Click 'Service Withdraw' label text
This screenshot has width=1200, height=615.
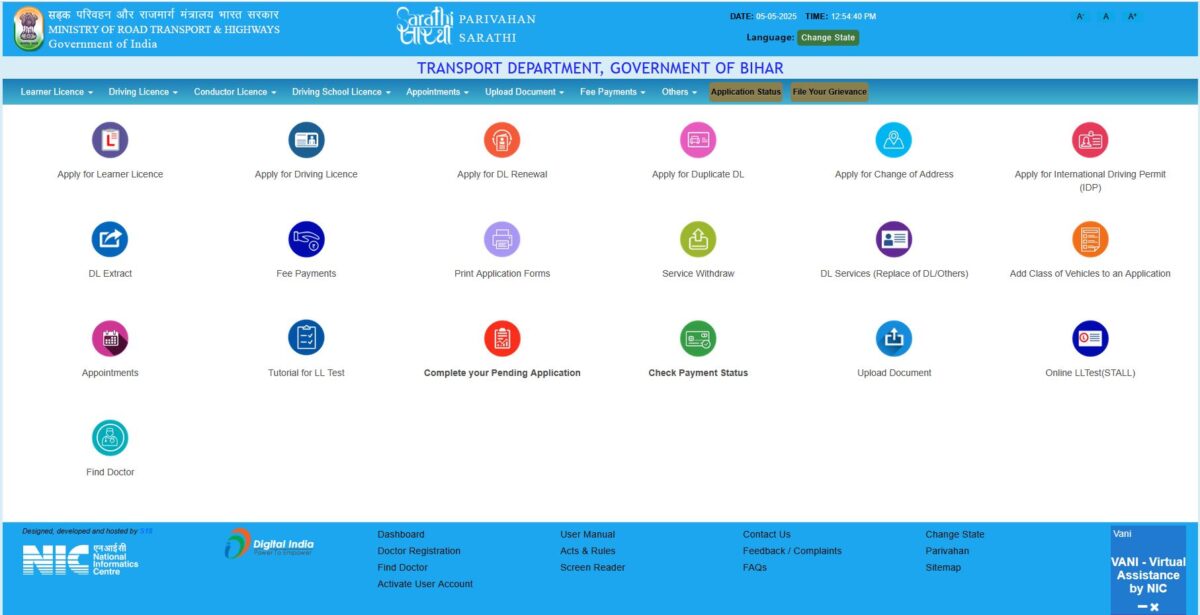tap(698, 274)
